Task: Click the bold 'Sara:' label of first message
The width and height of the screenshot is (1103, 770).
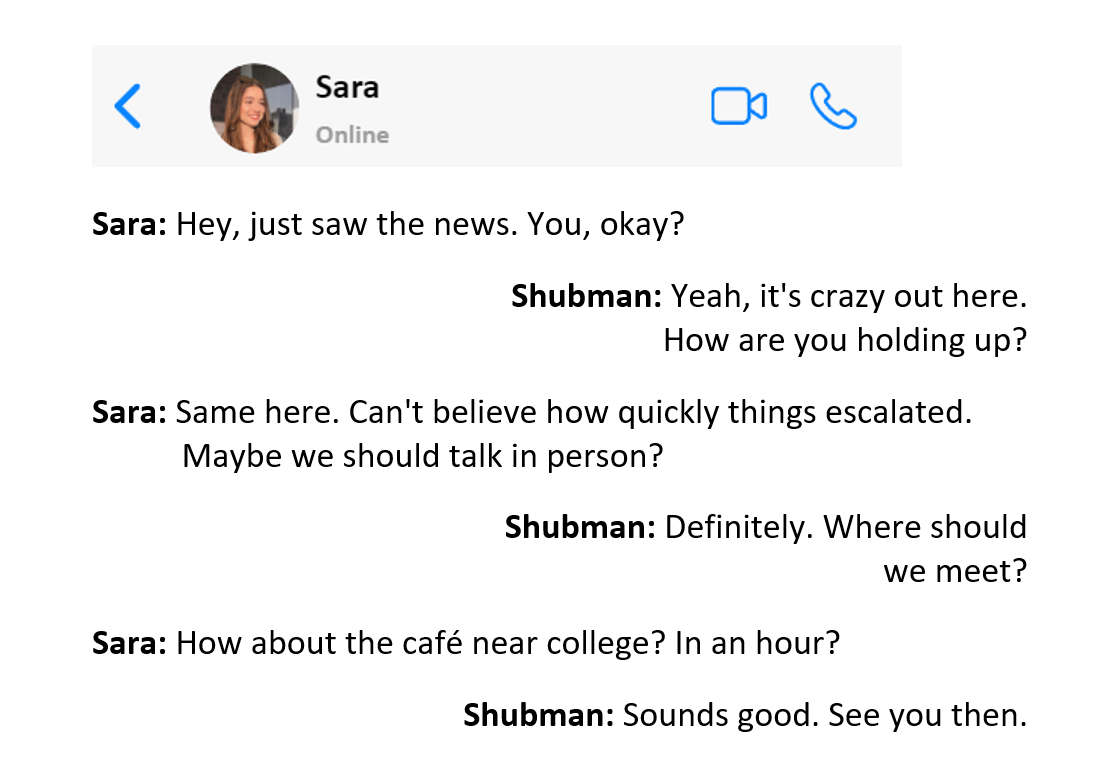Action: (x=129, y=225)
